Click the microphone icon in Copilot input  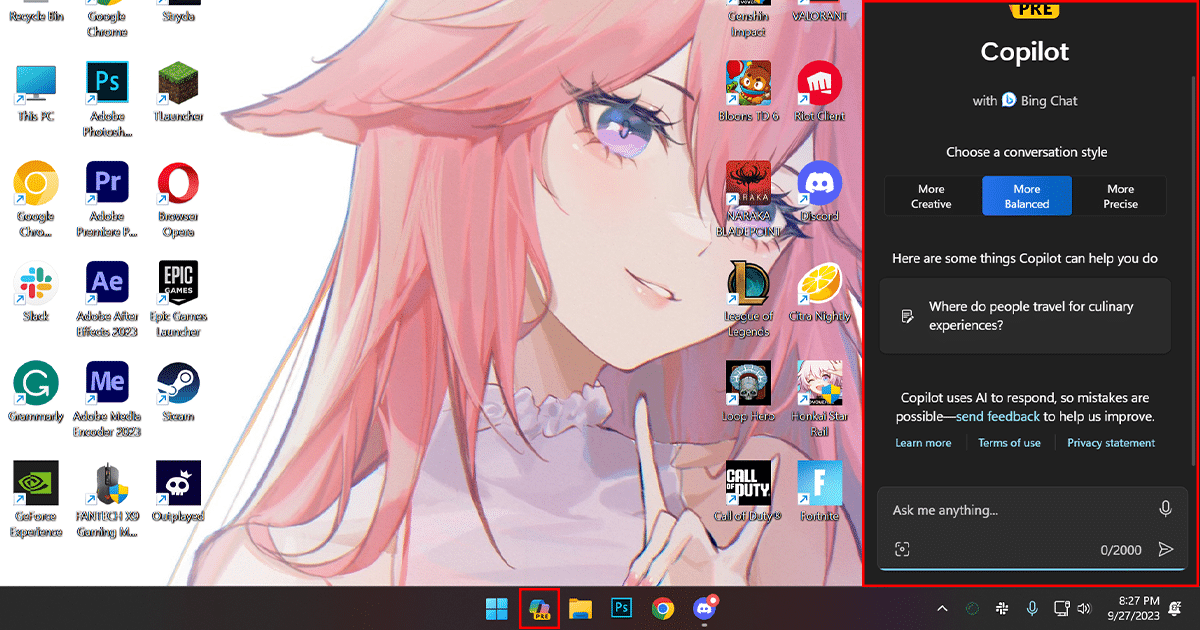point(1165,509)
